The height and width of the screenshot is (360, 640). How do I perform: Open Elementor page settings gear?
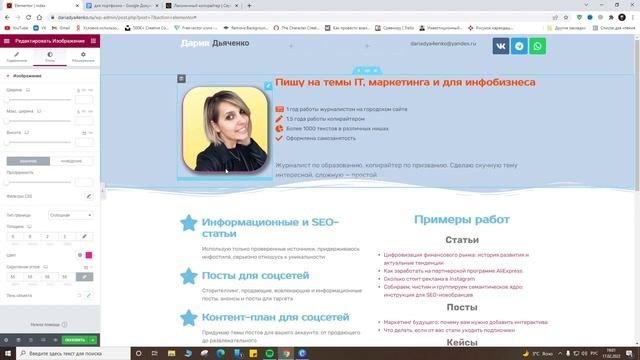6,340
